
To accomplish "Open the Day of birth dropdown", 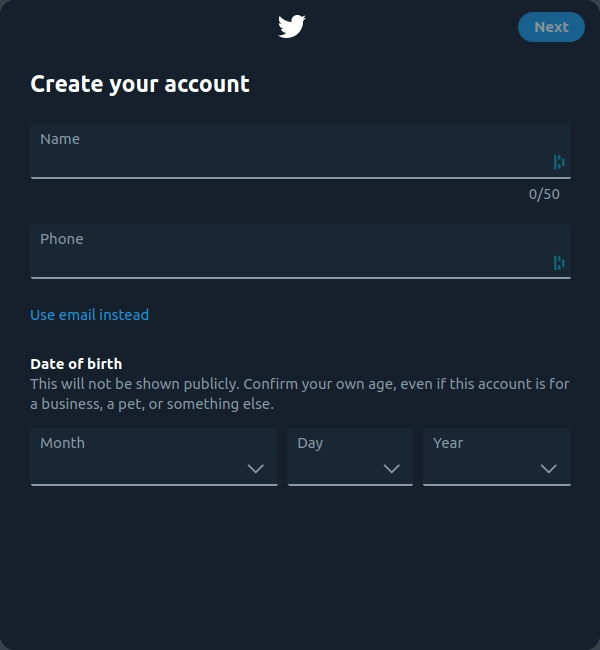I will [350, 457].
